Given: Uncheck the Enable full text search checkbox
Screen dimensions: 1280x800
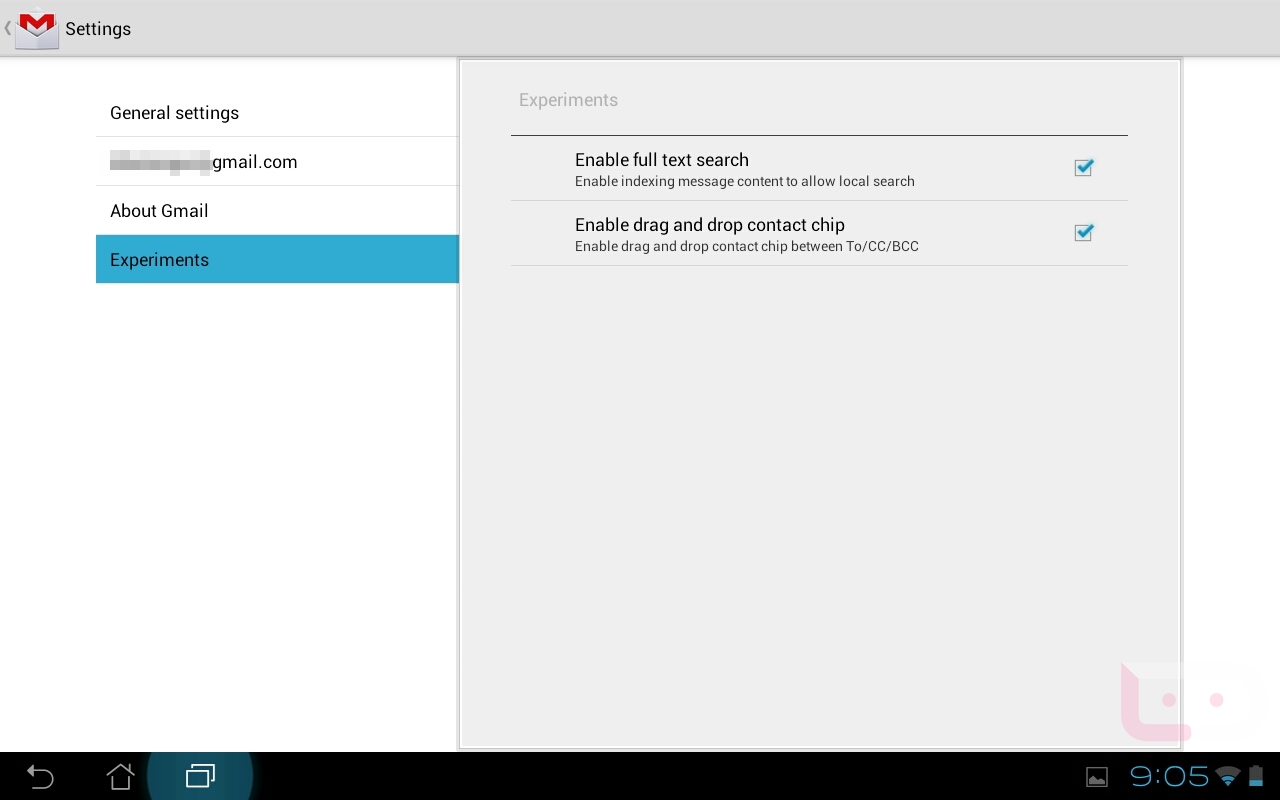Looking at the screenshot, I should click(1083, 168).
